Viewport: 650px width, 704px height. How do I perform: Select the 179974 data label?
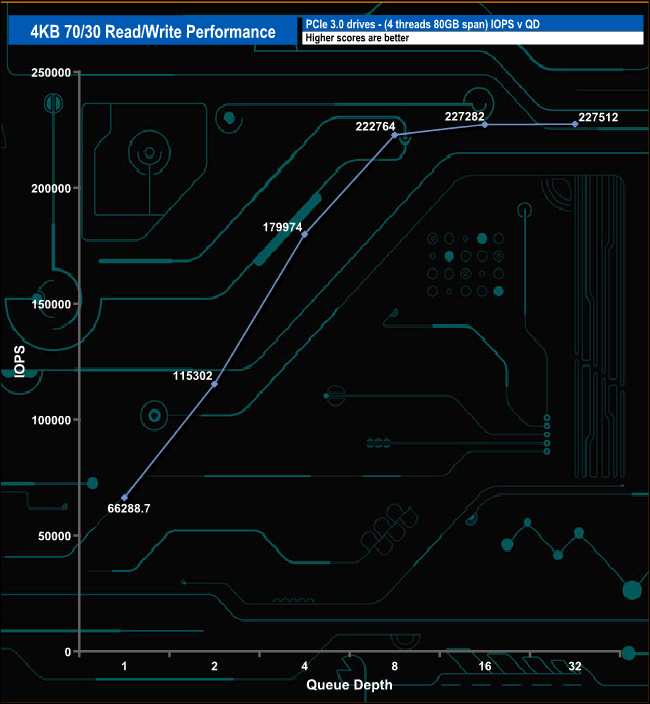point(283,226)
